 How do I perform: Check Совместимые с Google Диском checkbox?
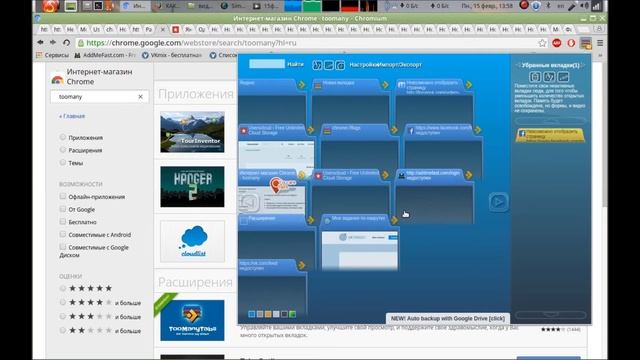click(62, 247)
